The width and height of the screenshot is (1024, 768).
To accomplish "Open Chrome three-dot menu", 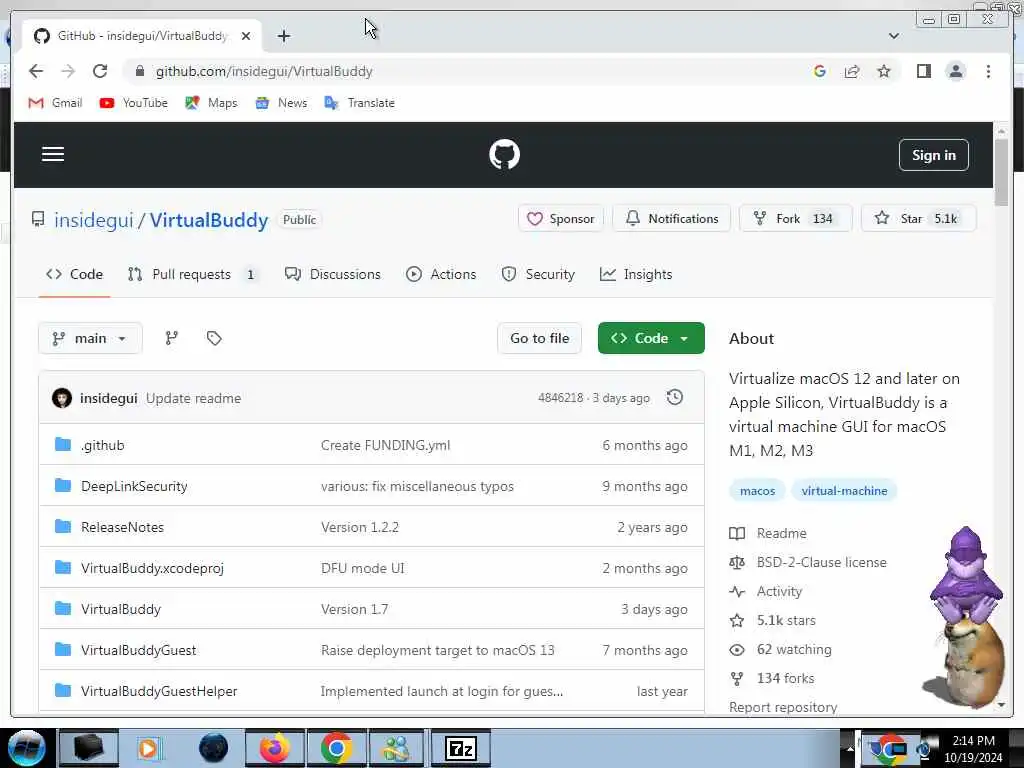I will tap(988, 71).
